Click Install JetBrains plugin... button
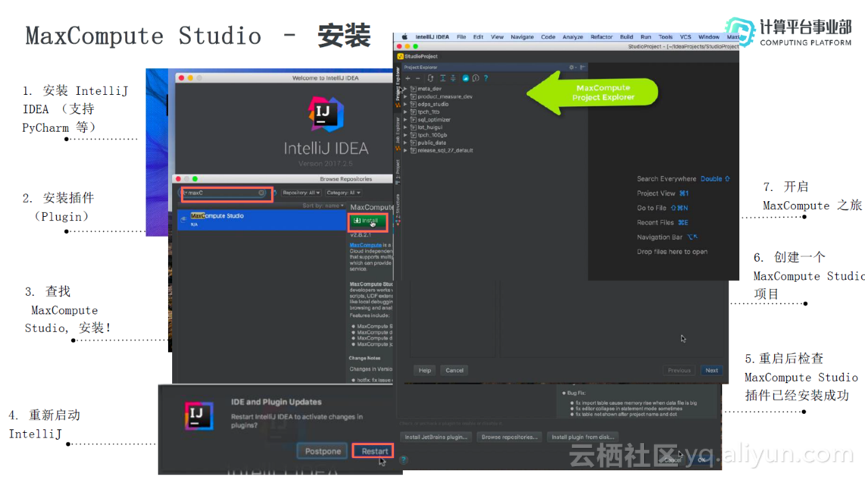 (436, 437)
